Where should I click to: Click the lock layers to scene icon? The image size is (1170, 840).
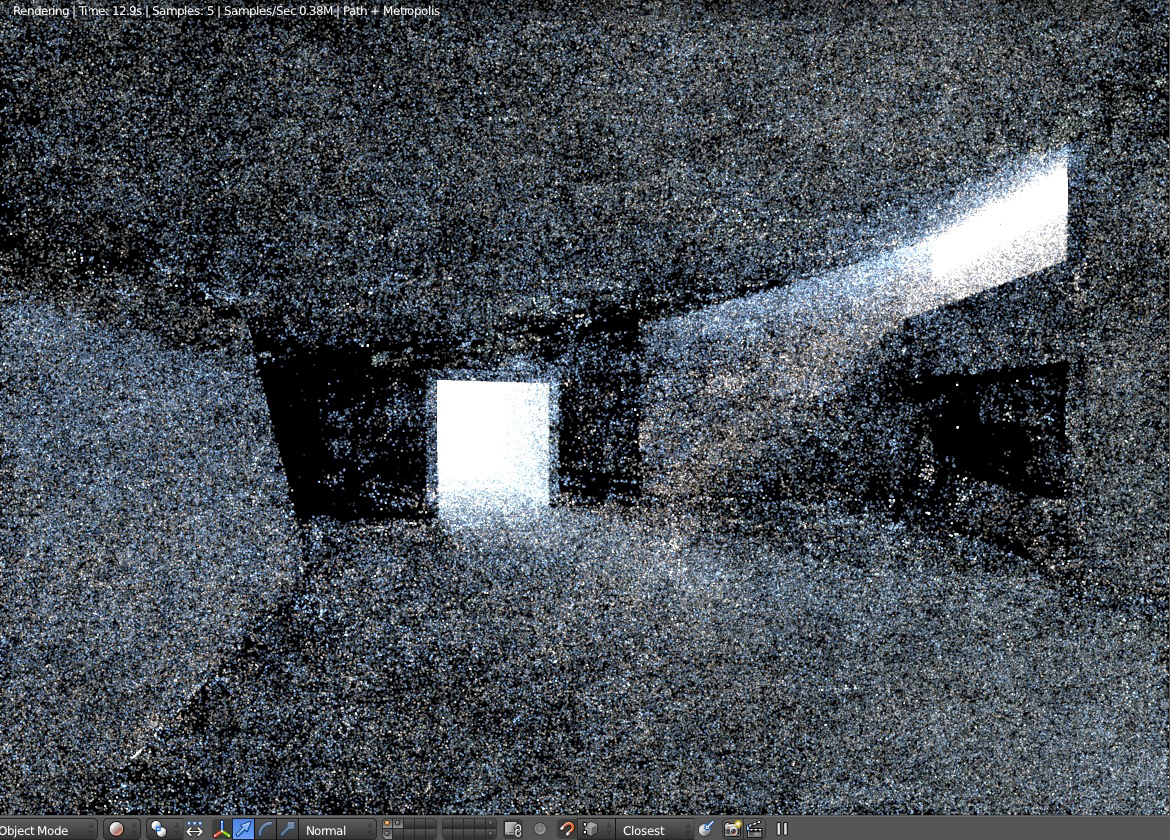coord(513,830)
